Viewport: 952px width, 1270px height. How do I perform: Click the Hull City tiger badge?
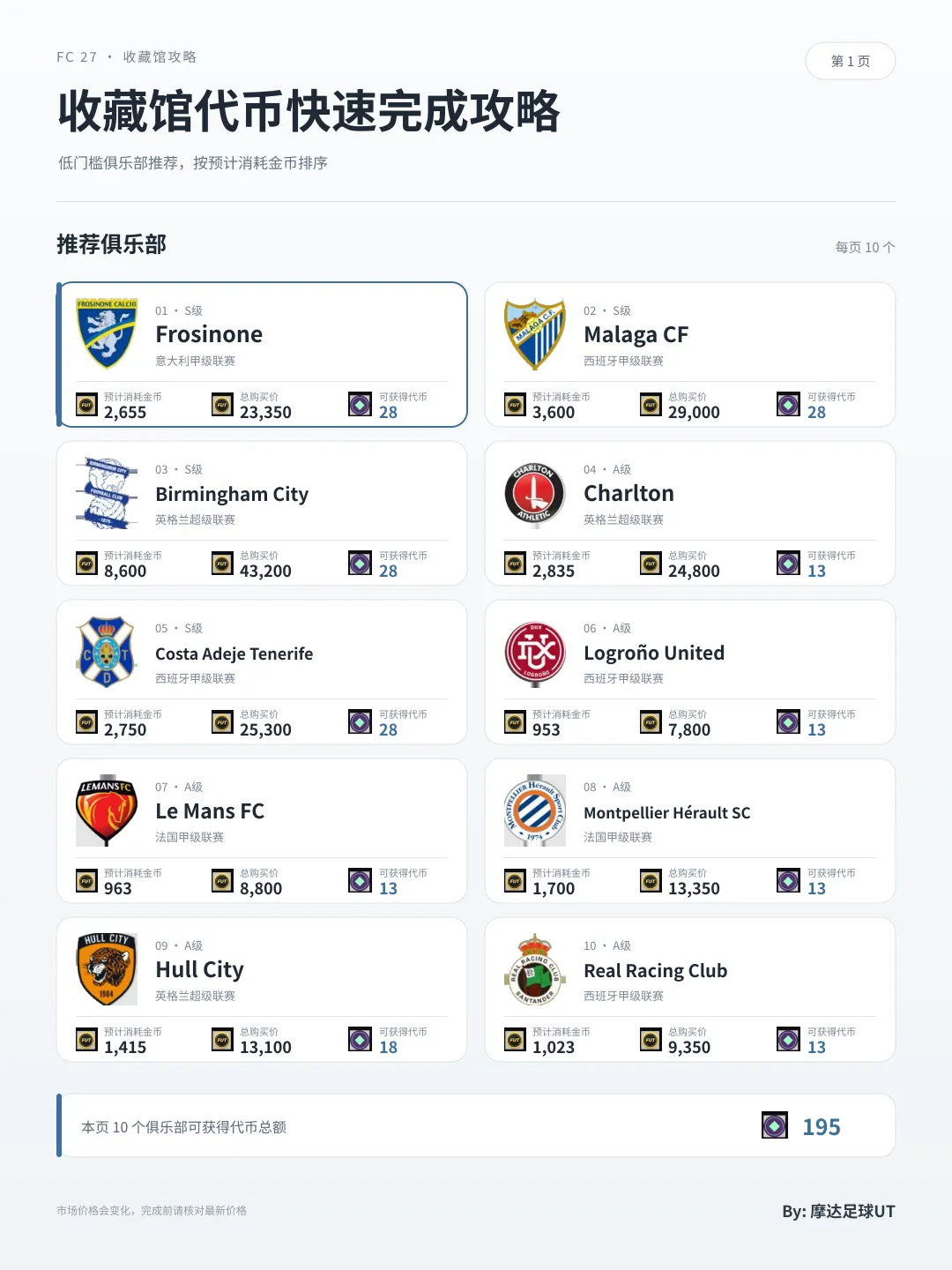(107, 969)
